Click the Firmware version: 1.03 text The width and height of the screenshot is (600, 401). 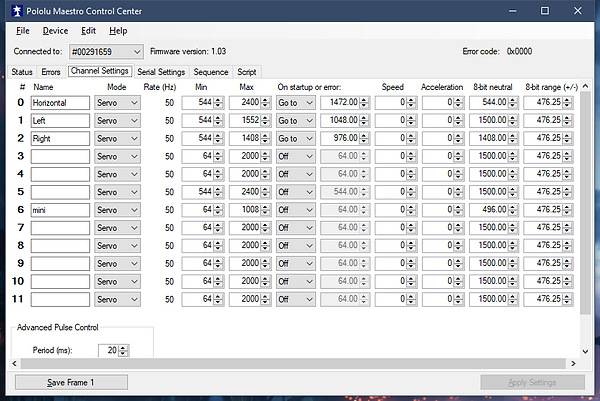tap(188, 51)
